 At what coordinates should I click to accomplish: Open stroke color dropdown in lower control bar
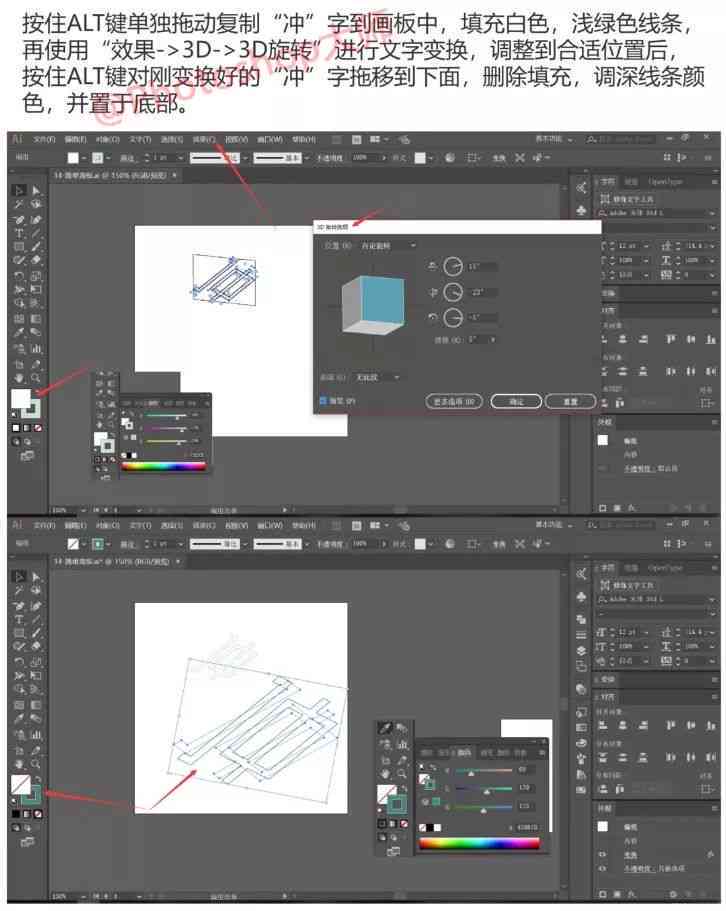coord(108,544)
